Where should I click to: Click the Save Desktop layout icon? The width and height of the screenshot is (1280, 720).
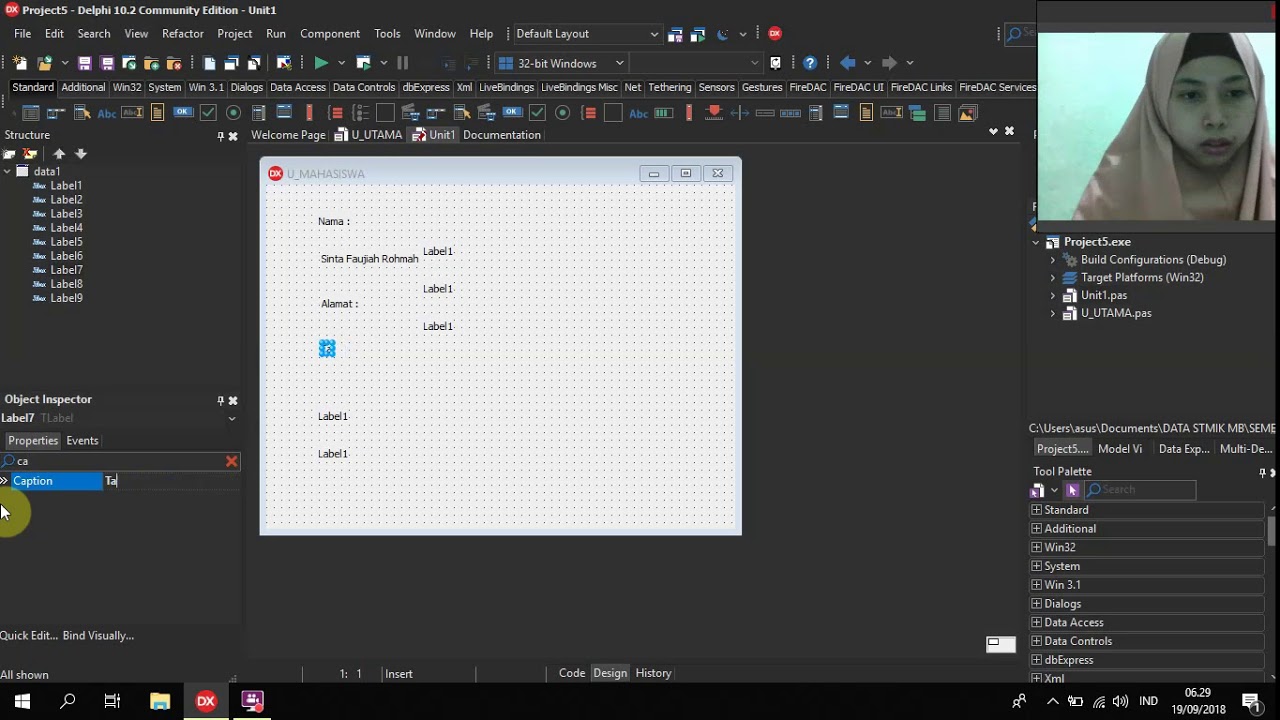click(675, 34)
